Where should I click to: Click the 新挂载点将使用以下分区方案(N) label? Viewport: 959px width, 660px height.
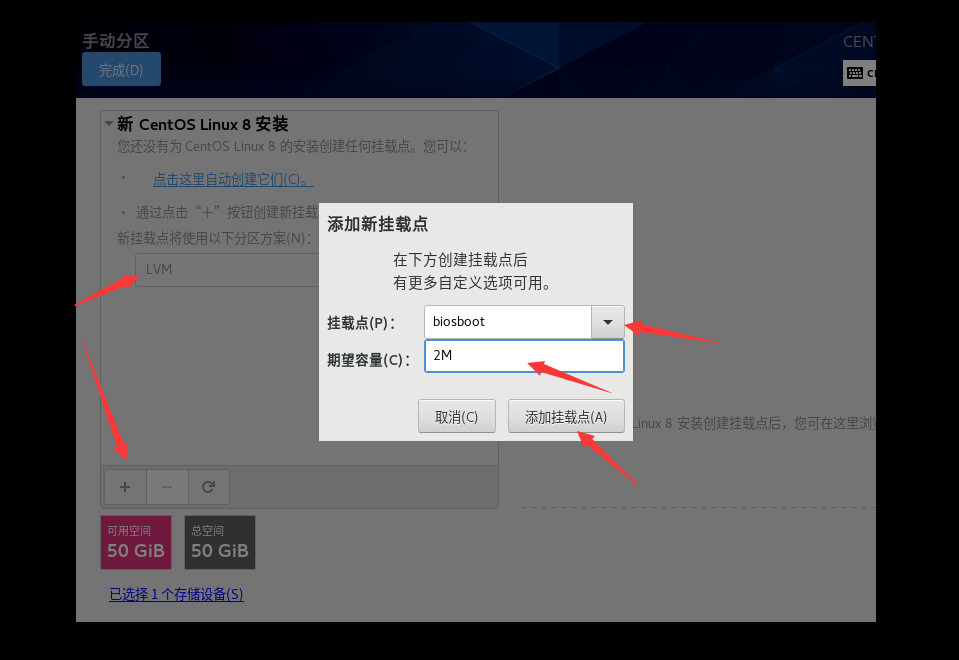(x=214, y=238)
